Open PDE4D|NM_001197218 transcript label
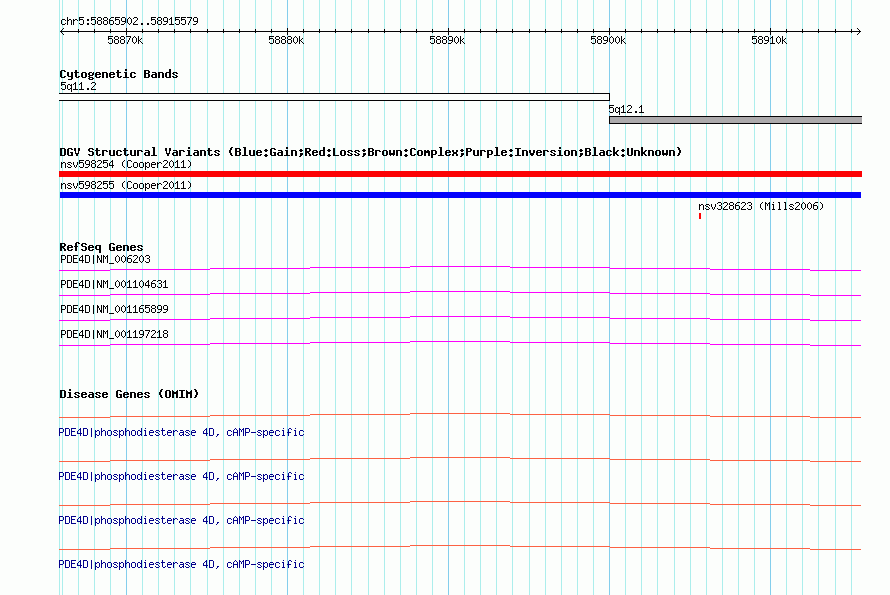This screenshot has height=595, width=890. point(114,334)
